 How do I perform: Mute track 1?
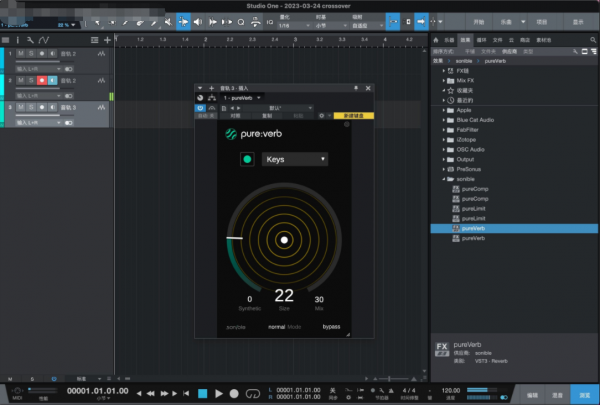click(21, 54)
